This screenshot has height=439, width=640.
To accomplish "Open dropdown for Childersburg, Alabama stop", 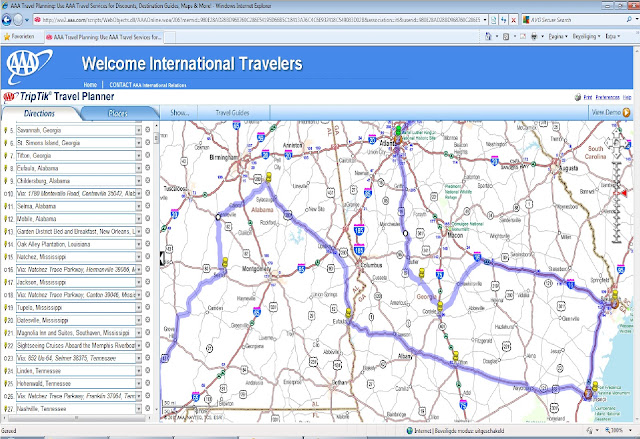I will point(138,181).
